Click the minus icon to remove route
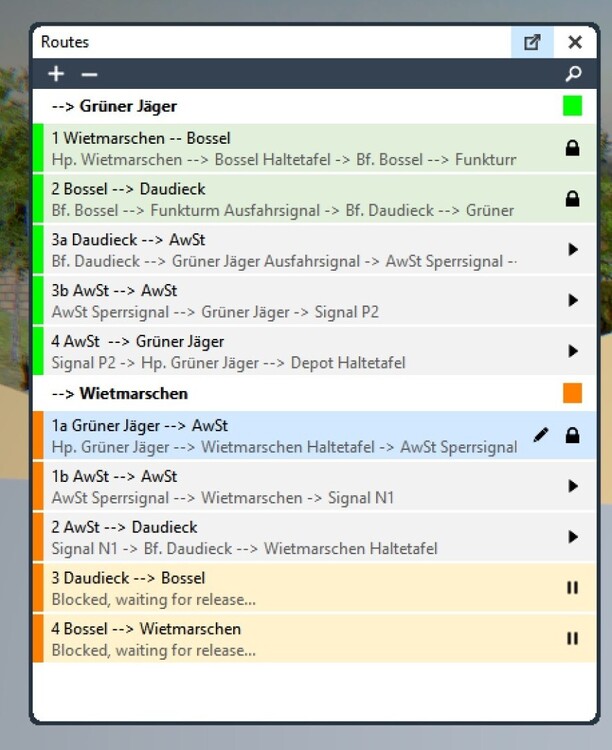The height and width of the screenshot is (750, 612). (89, 74)
